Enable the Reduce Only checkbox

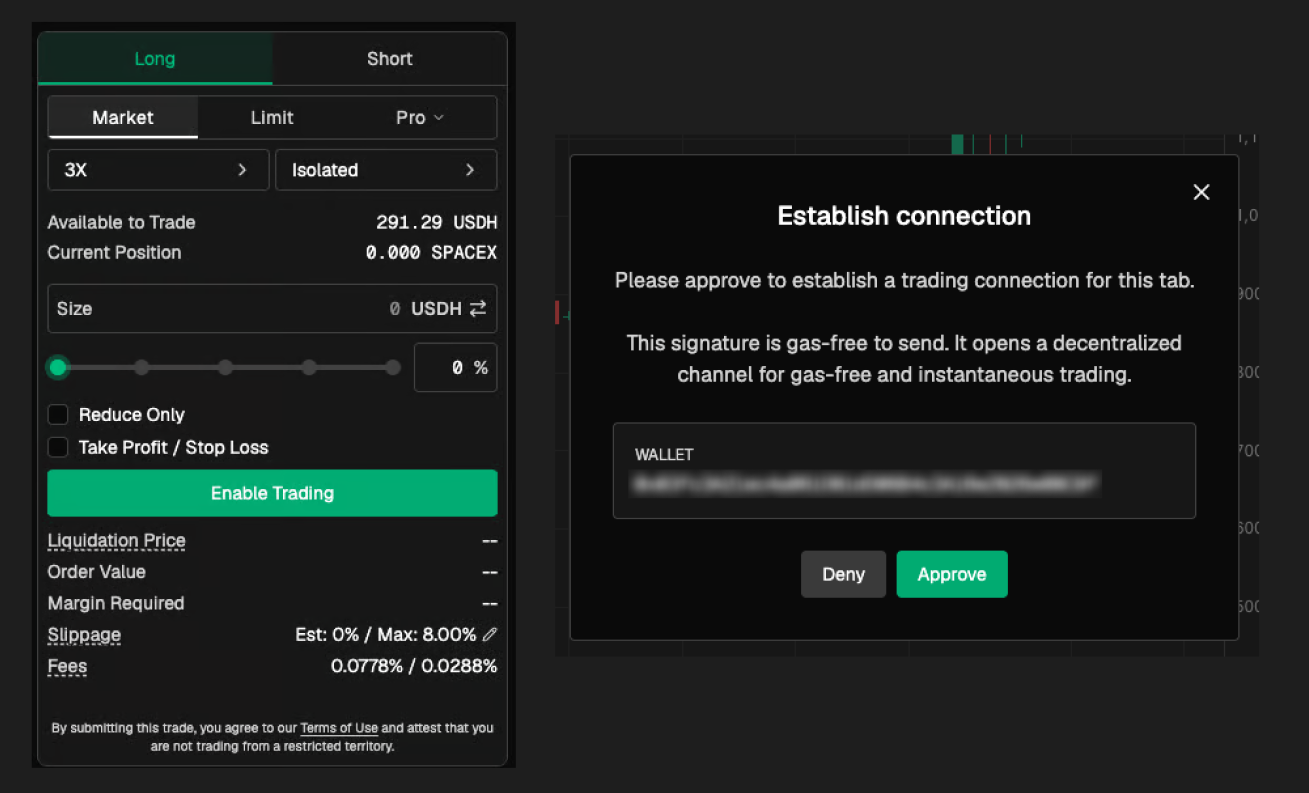pyautogui.click(x=59, y=415)
